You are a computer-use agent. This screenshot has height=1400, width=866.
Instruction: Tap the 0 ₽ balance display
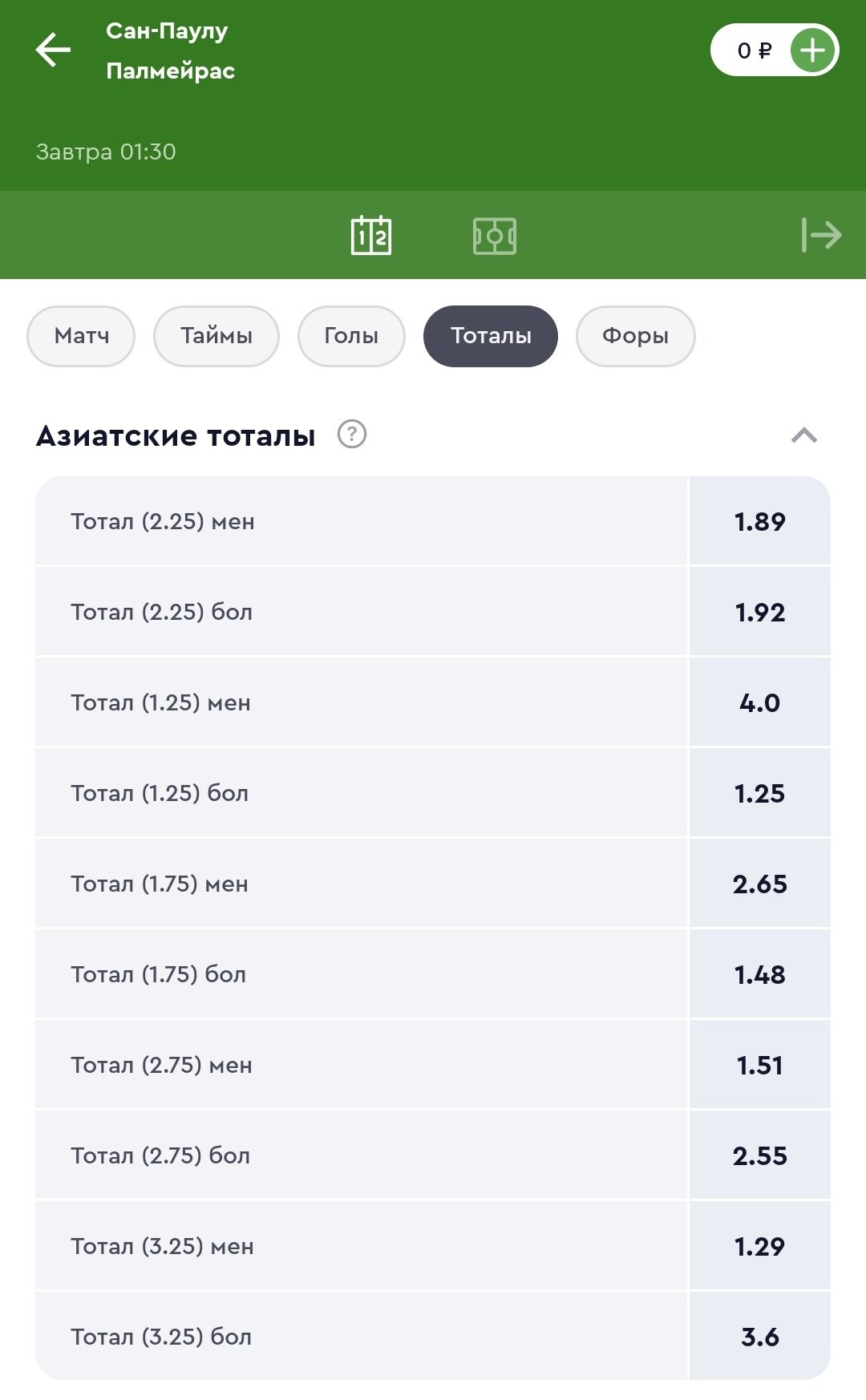coord(753,51)
